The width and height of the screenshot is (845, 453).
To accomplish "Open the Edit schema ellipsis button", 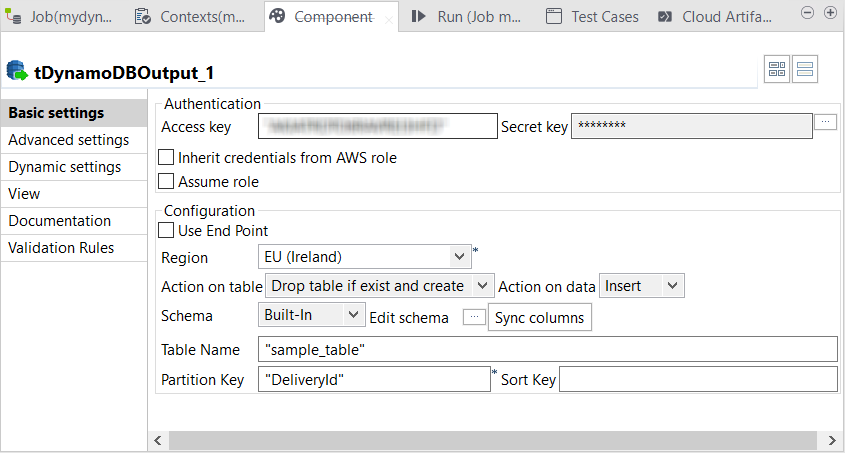I will point(474,317).
